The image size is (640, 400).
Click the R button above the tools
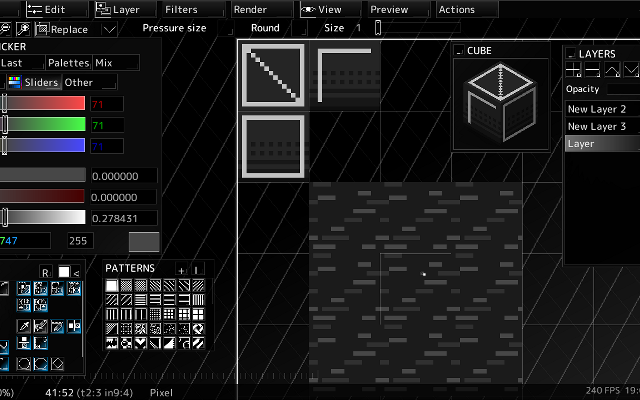(x=45, y=272)
